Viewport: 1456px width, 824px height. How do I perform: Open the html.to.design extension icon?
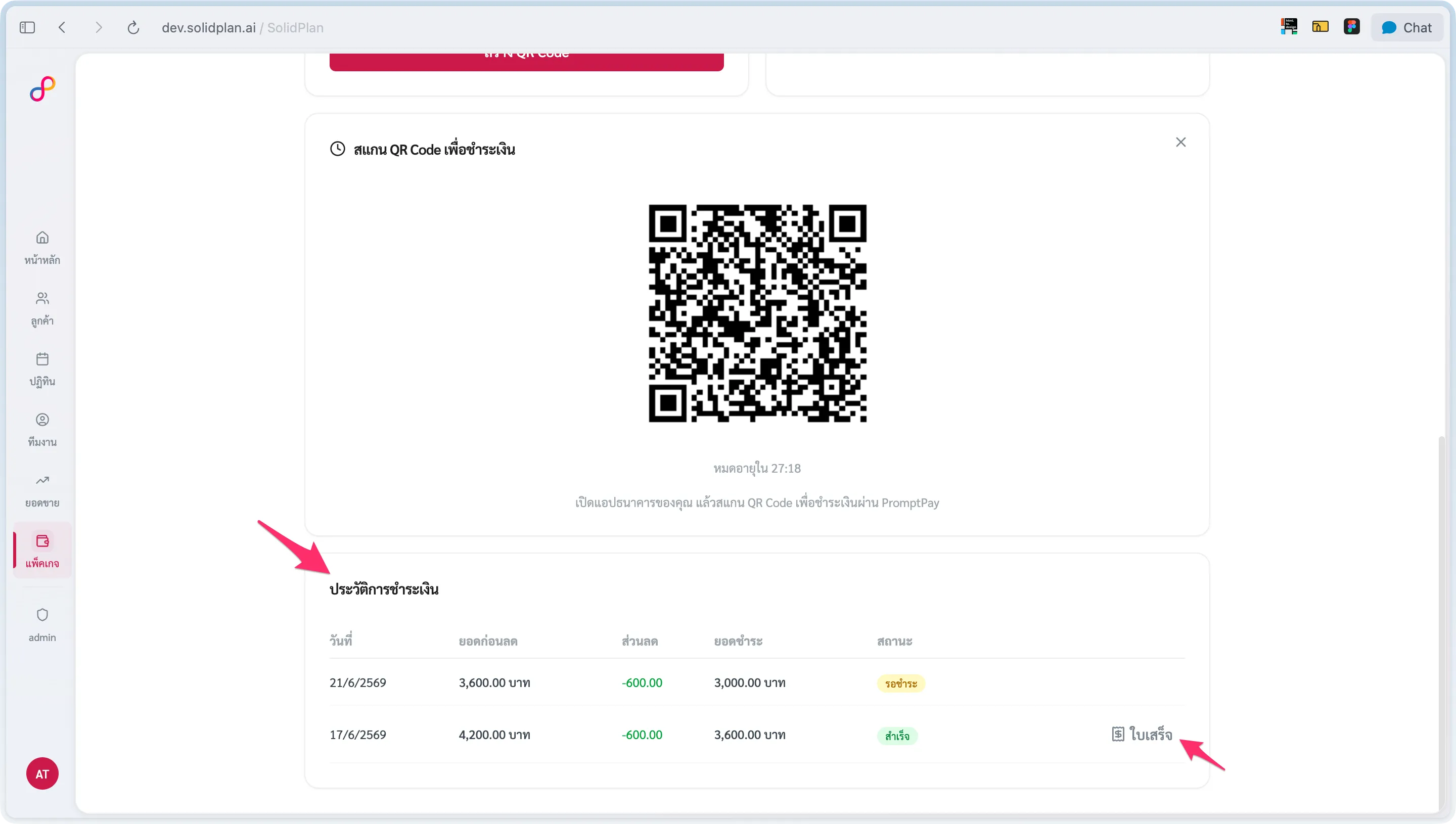[x=1289, y=27]
